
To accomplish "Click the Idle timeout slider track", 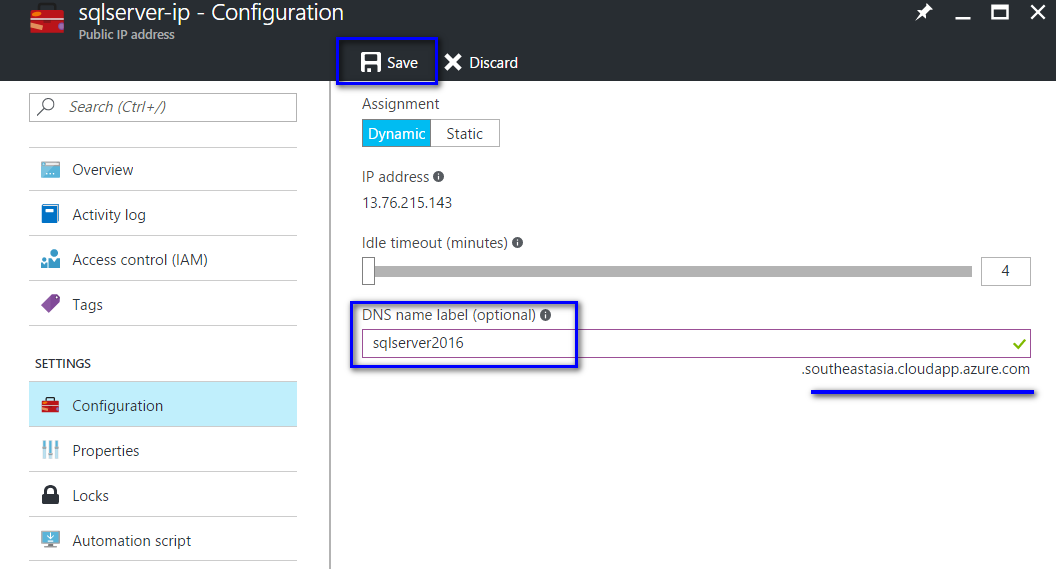I will tap(673, 271).
